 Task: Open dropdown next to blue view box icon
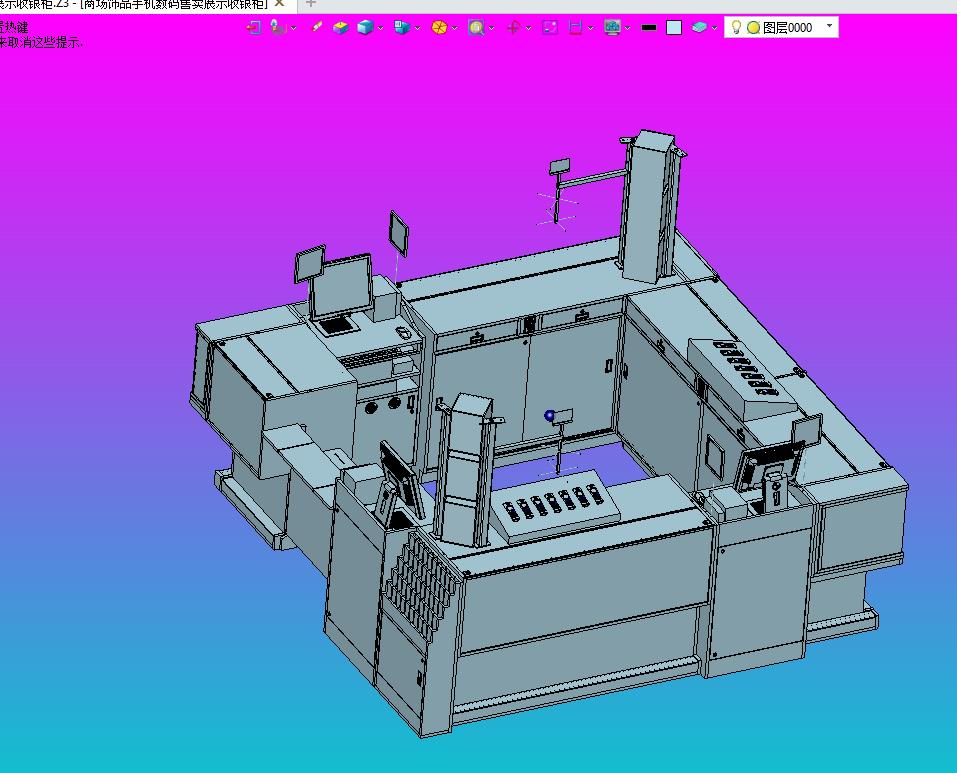417,28
